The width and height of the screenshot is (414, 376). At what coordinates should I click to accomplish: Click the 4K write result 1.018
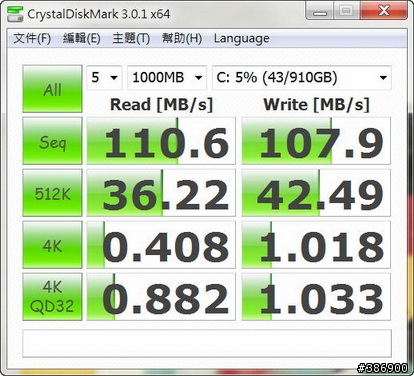(316, 245)
